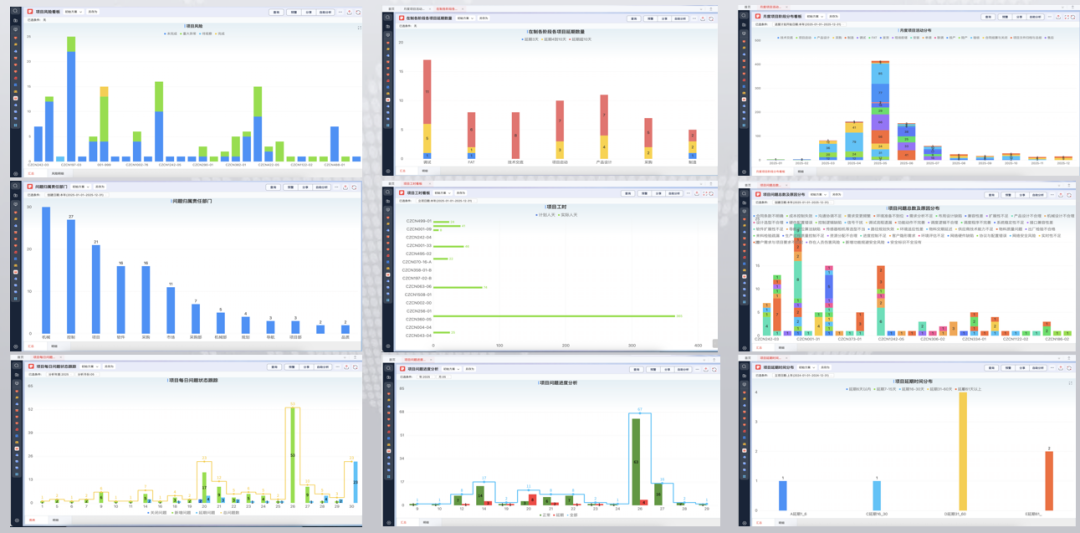
Task: Toggle 实际人天 legend in 项目工时 chart
Action: (569, 216)
